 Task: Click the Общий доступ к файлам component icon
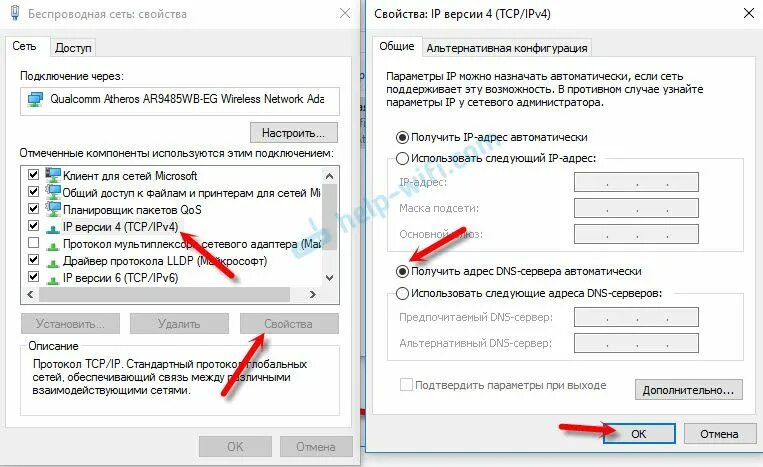pos(53,192)
